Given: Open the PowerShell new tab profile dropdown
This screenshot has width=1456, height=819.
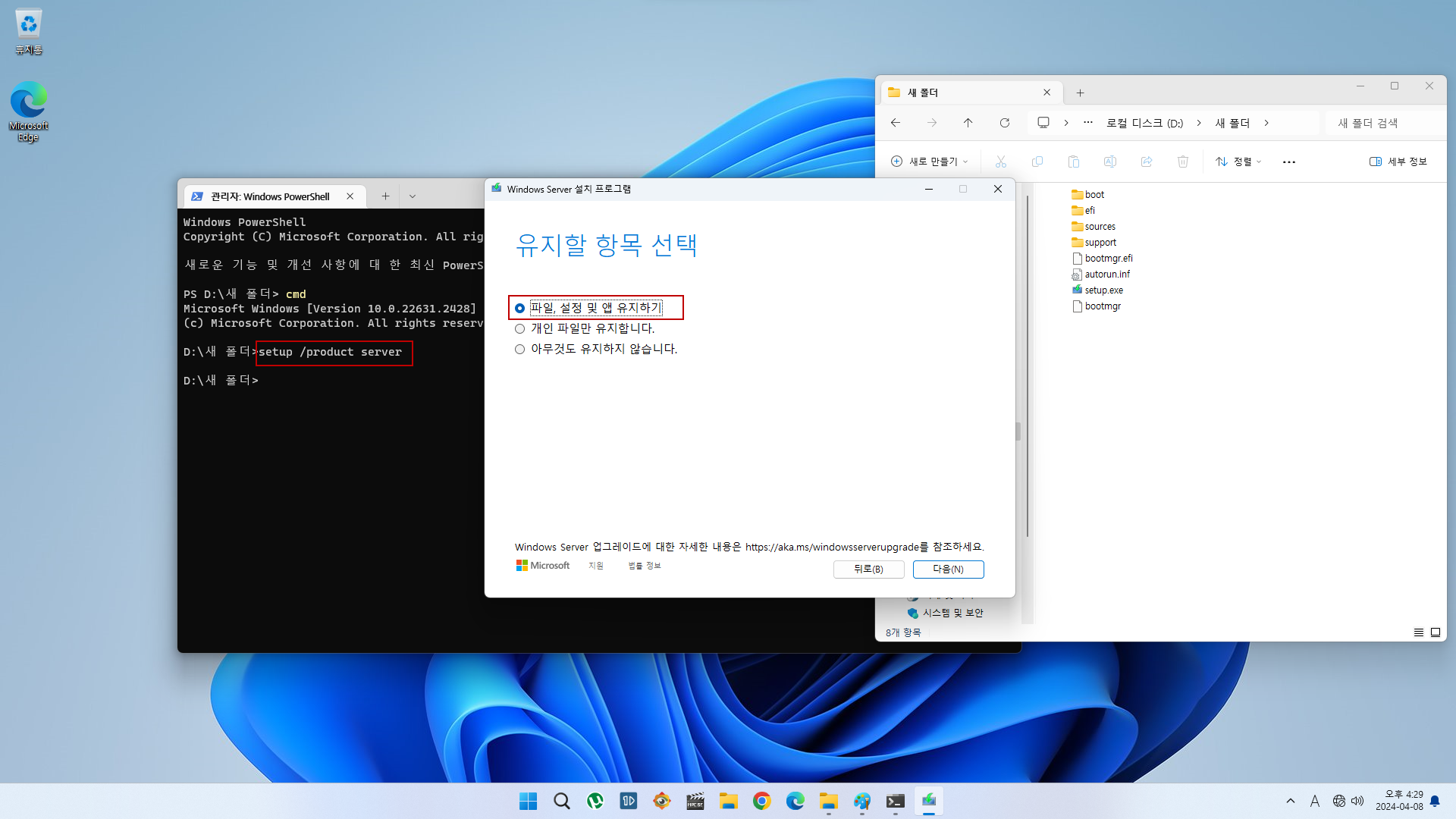Looking at the screenshot, I should (x=412, y=196).
